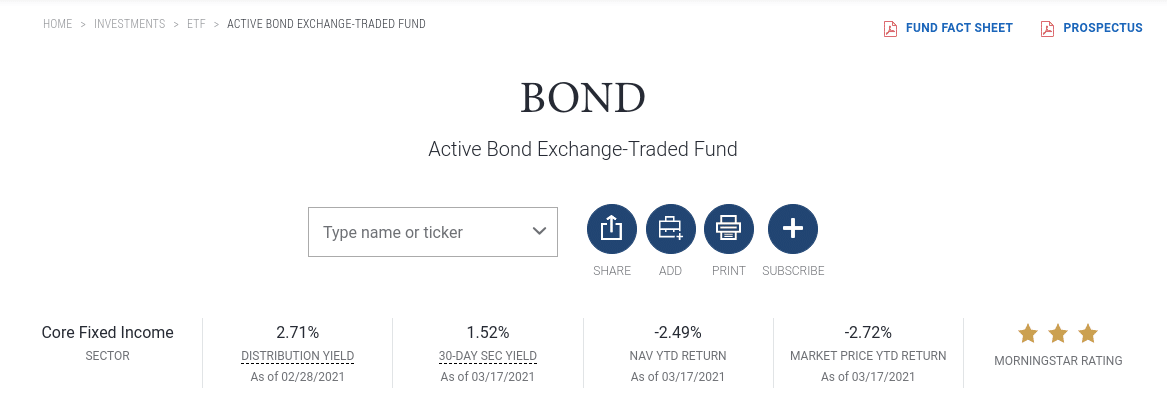Click the first Morningstar rating star
Screen dimensions: 1167x403
click(x=1028, y=333)
